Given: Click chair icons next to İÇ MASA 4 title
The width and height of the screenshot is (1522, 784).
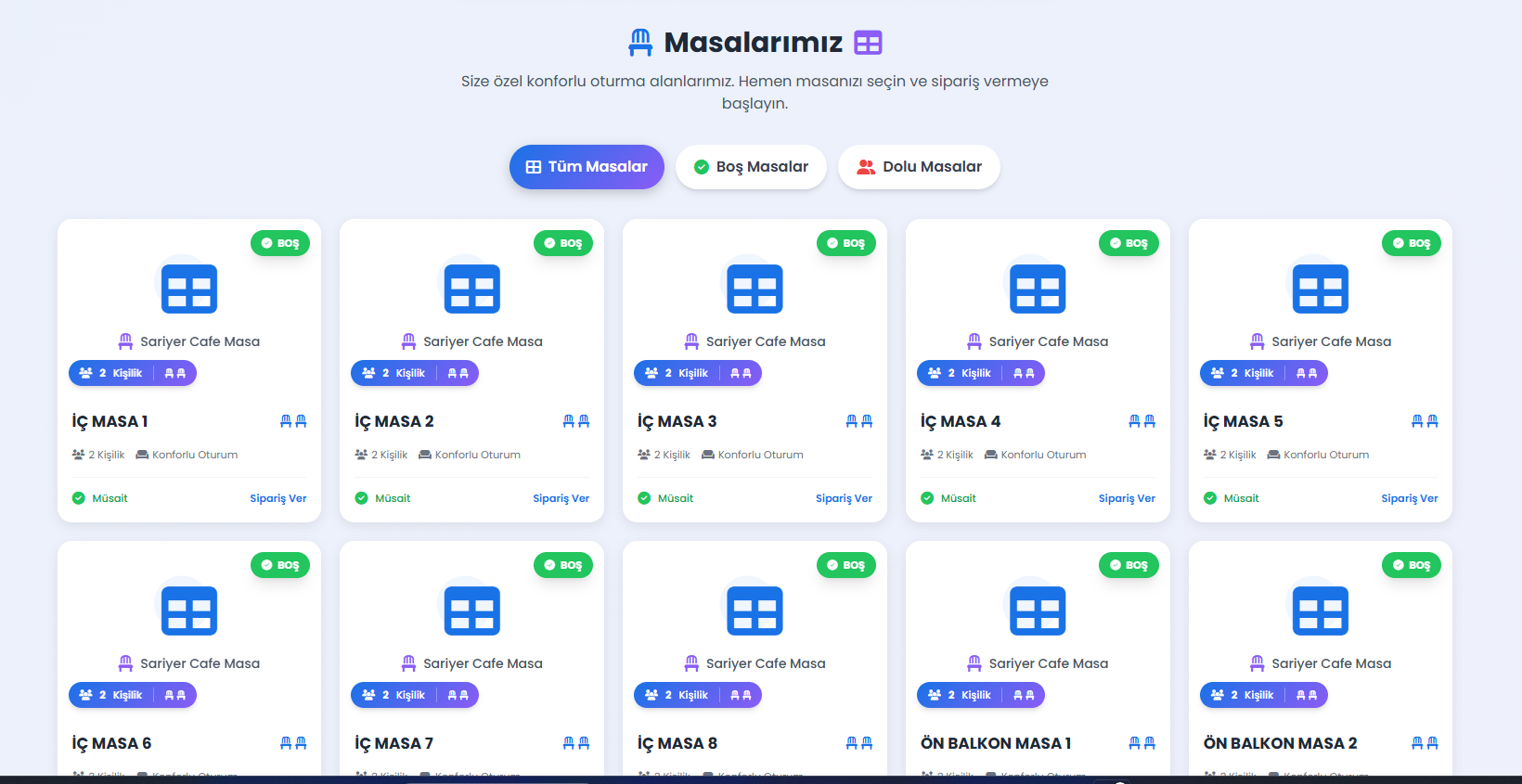Looking at the screenshot, I should (x=1141, y=421).
